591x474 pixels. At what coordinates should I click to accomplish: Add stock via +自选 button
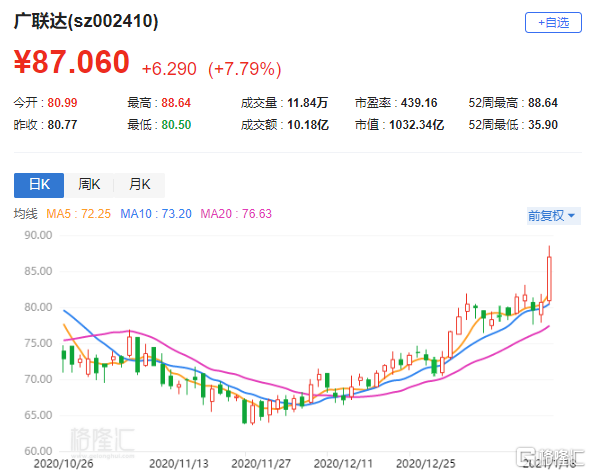point(553,23)
